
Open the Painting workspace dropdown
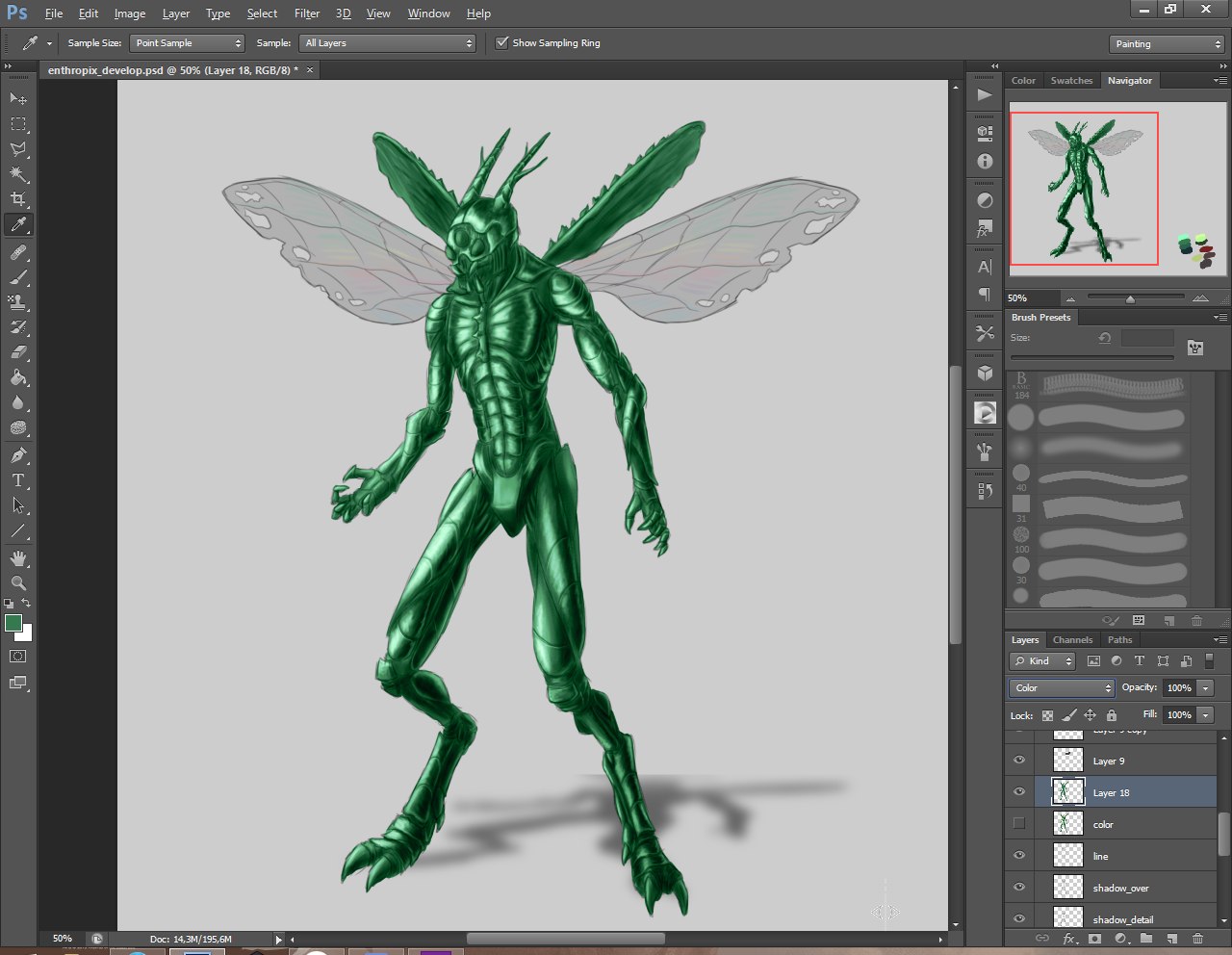point(1167,44)
